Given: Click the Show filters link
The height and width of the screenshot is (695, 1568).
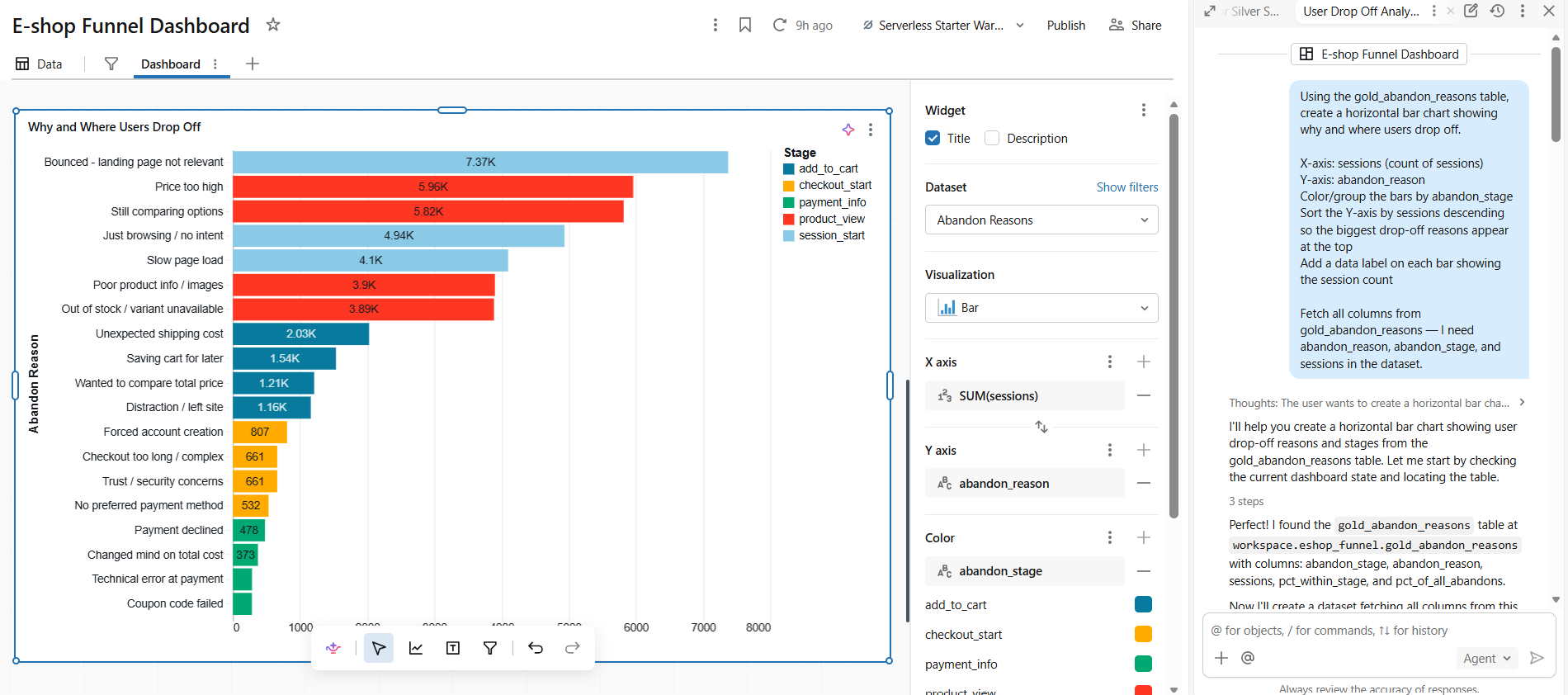Looking at the screenshot, I should [1126, 187].
